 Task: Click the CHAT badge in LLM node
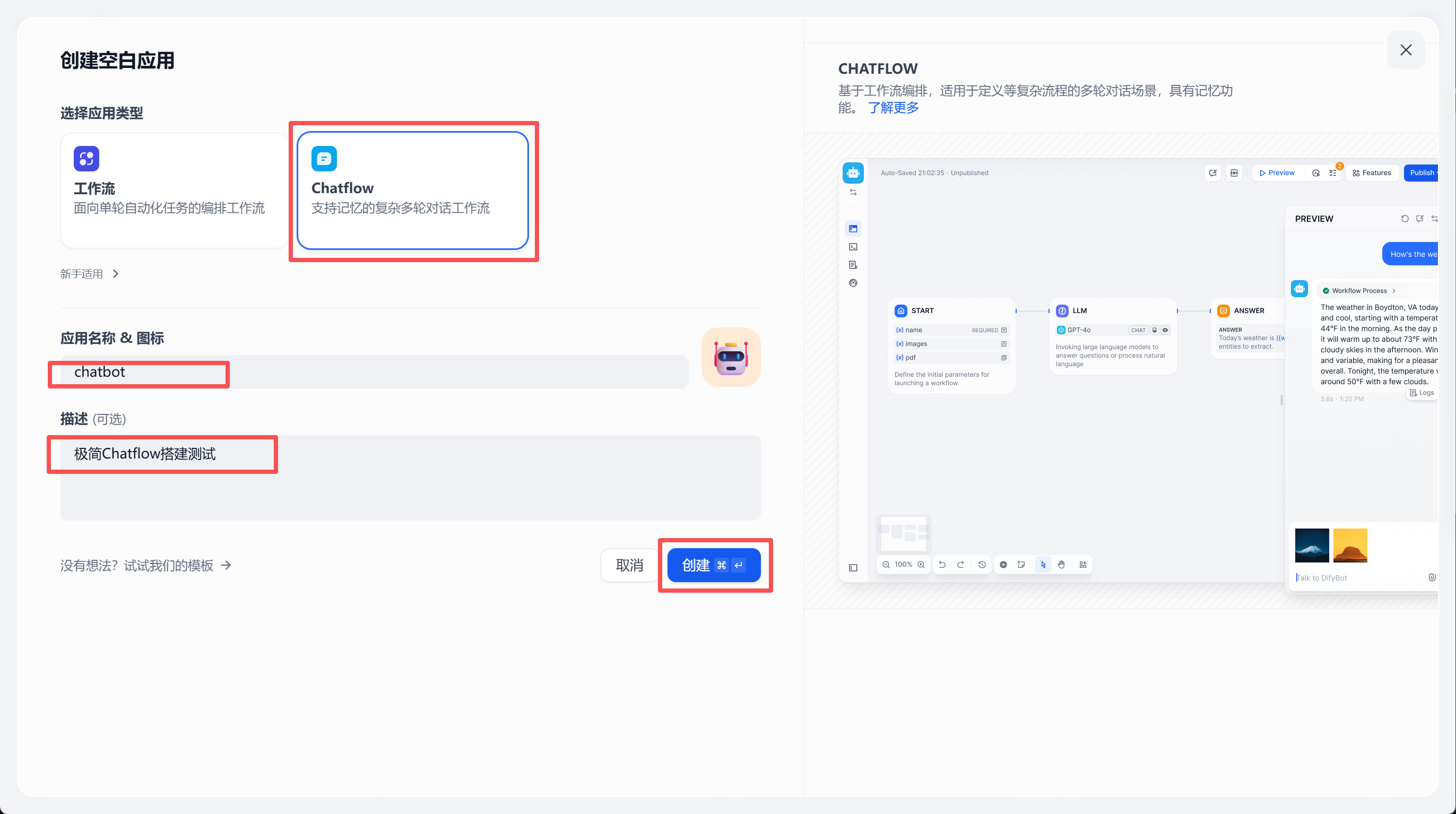(x=1138, y=330)
